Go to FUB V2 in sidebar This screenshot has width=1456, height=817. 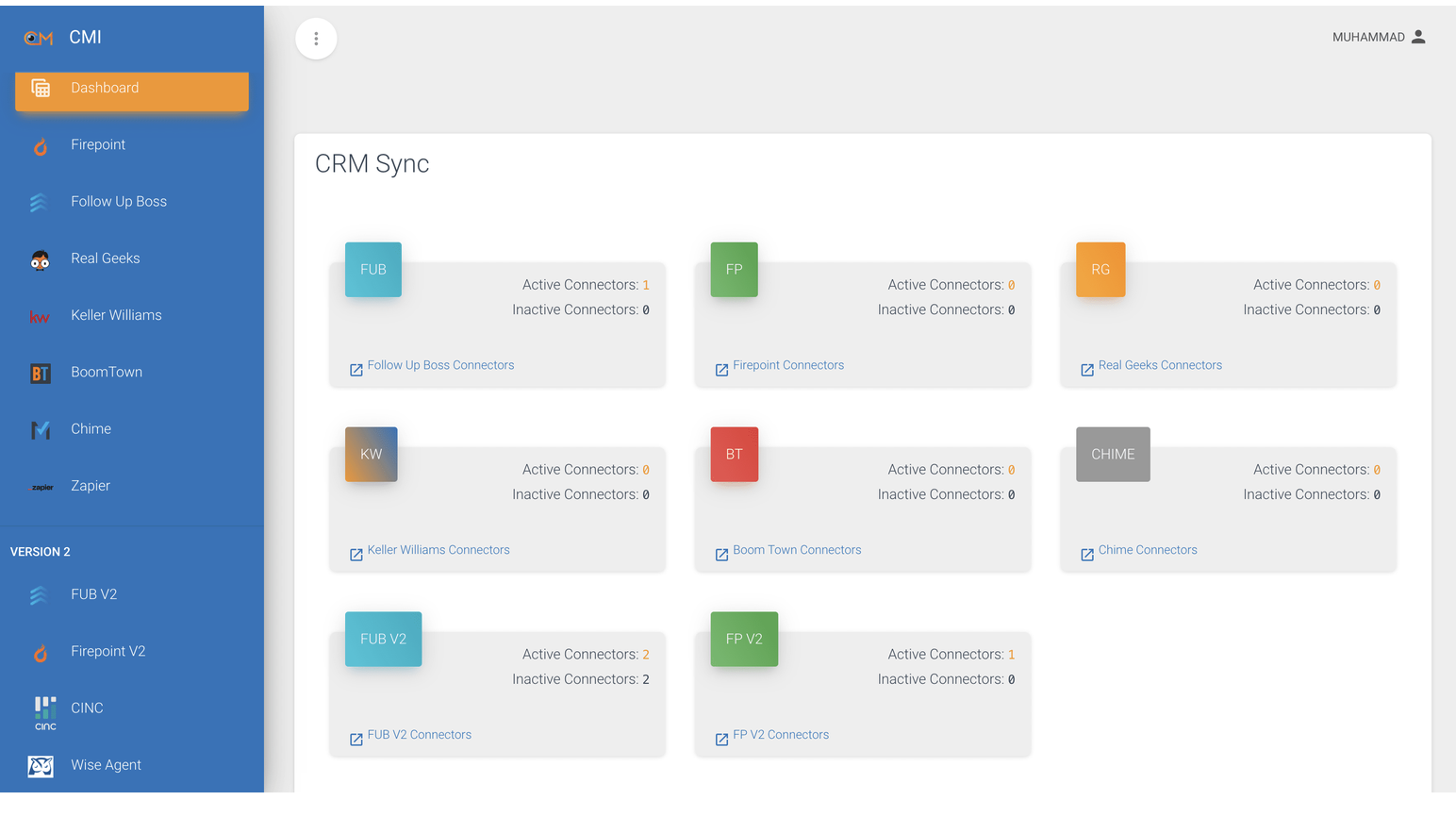[x=132, y=595]
